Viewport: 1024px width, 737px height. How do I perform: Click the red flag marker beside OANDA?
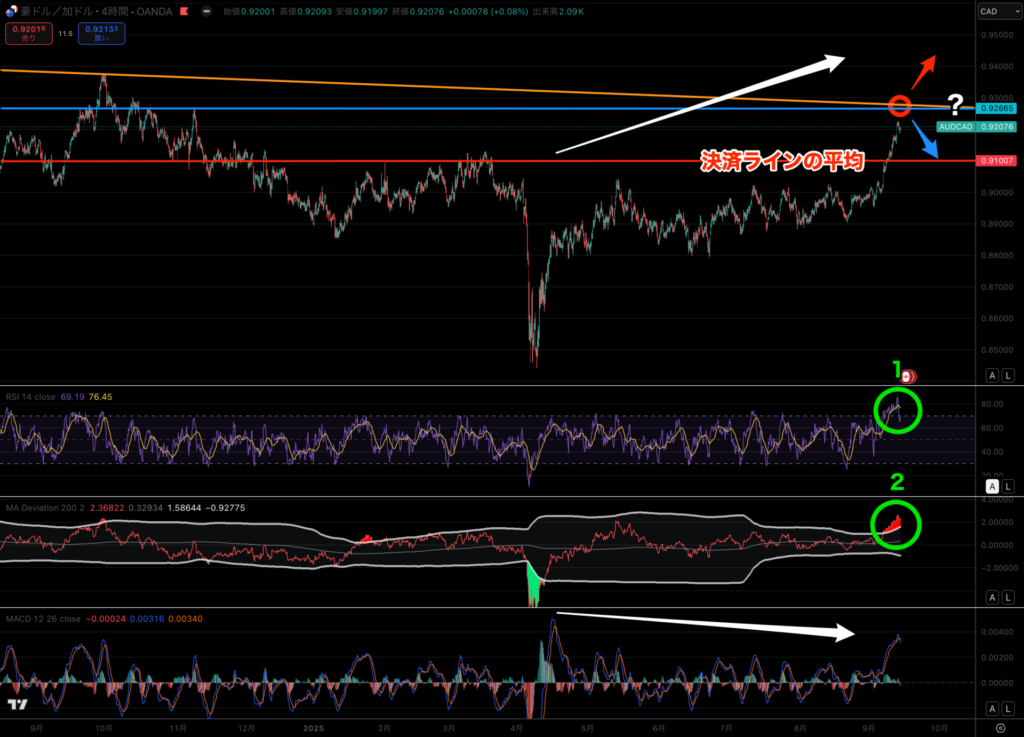(185, 12)
